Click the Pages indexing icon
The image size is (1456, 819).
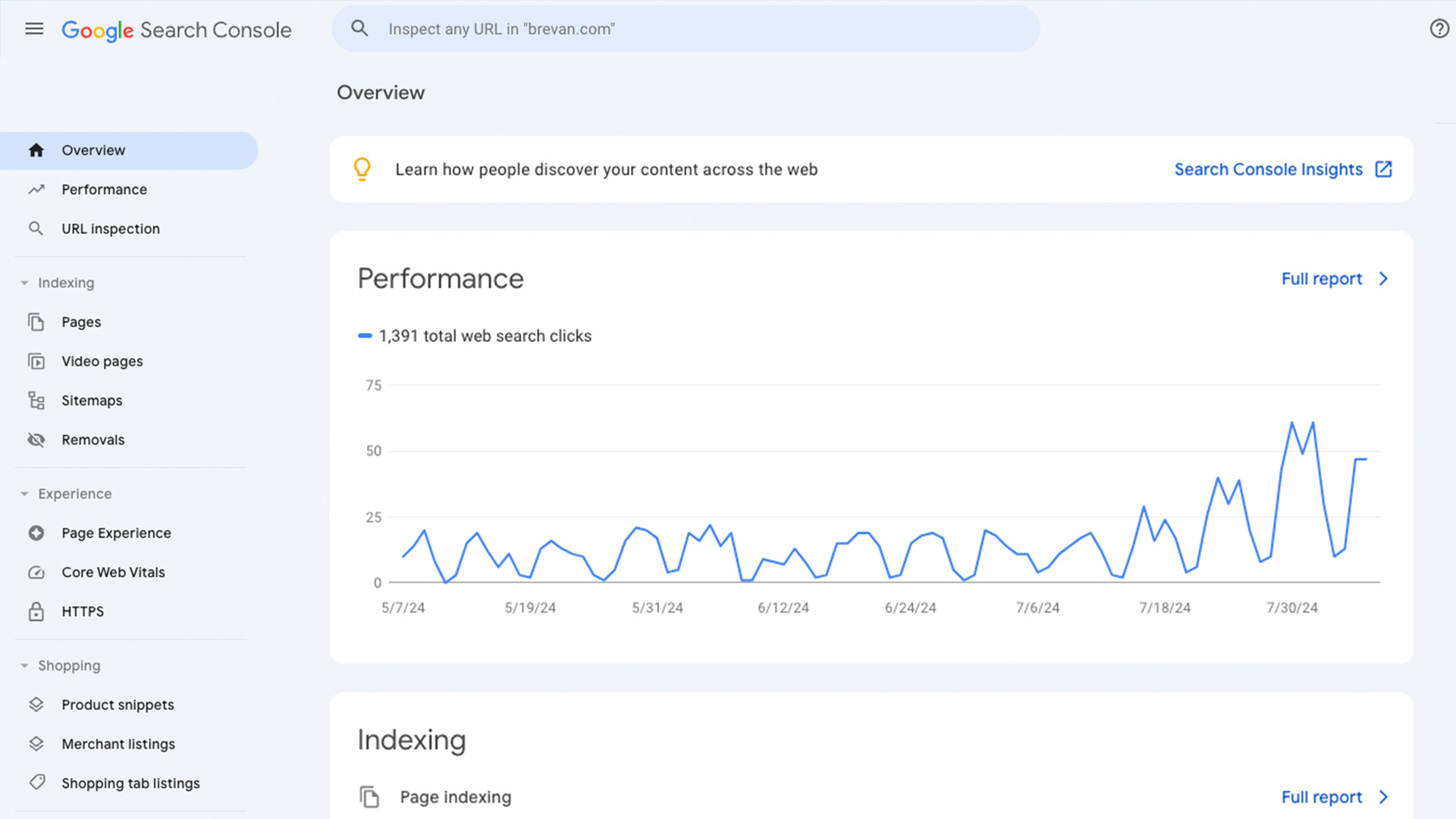pyautogui.click(x=370, y=796)
